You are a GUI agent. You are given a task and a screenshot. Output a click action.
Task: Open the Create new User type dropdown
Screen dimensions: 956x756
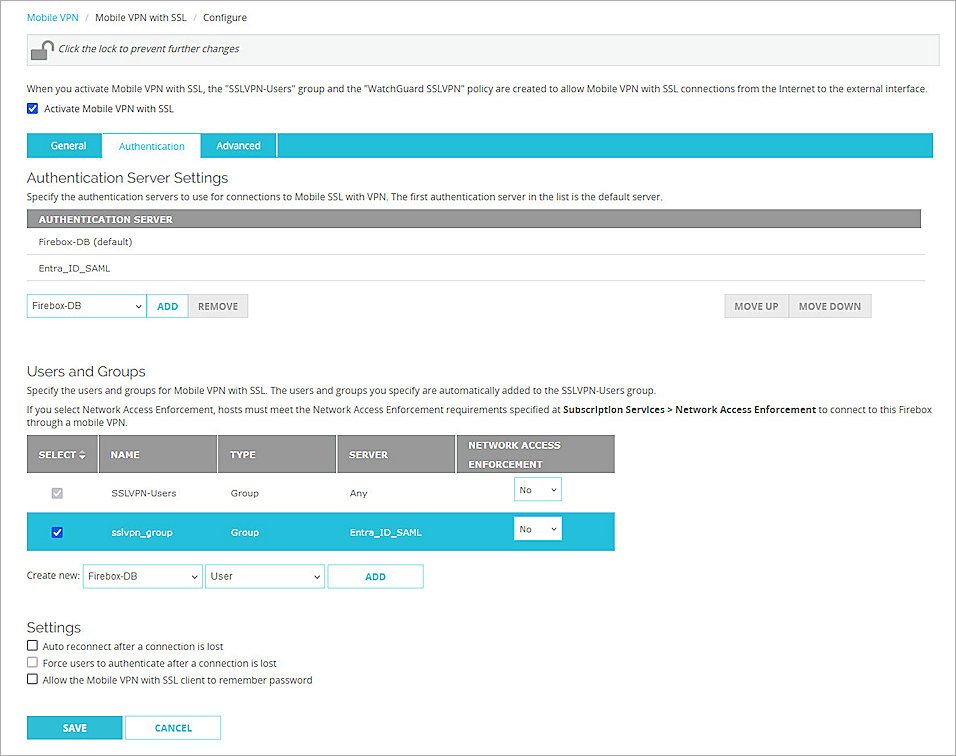tap(264, 576)
